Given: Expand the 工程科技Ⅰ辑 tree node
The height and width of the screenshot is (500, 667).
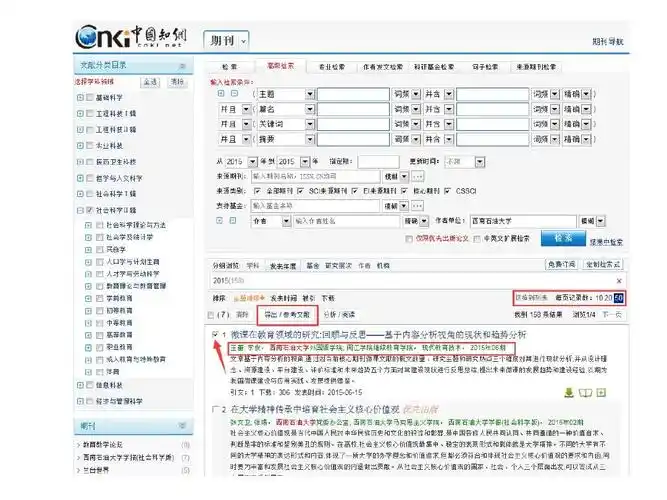Looking at the screenshot, I should [80, 114].
